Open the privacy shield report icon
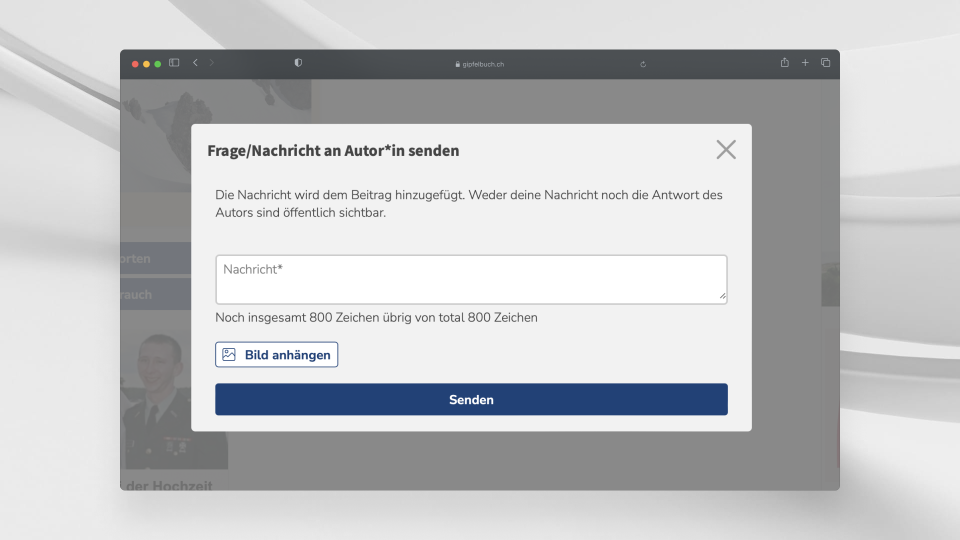The height and width of the screenshot is (540, 960). [298, 63]
